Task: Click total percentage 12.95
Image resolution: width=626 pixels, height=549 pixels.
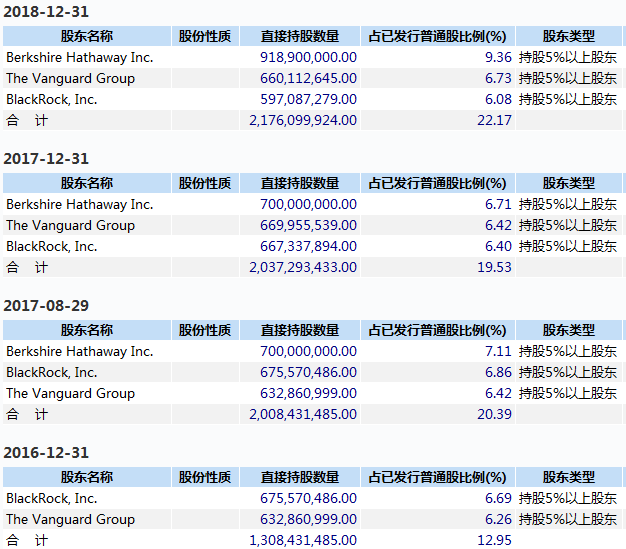Action: [x=495, y=540]
